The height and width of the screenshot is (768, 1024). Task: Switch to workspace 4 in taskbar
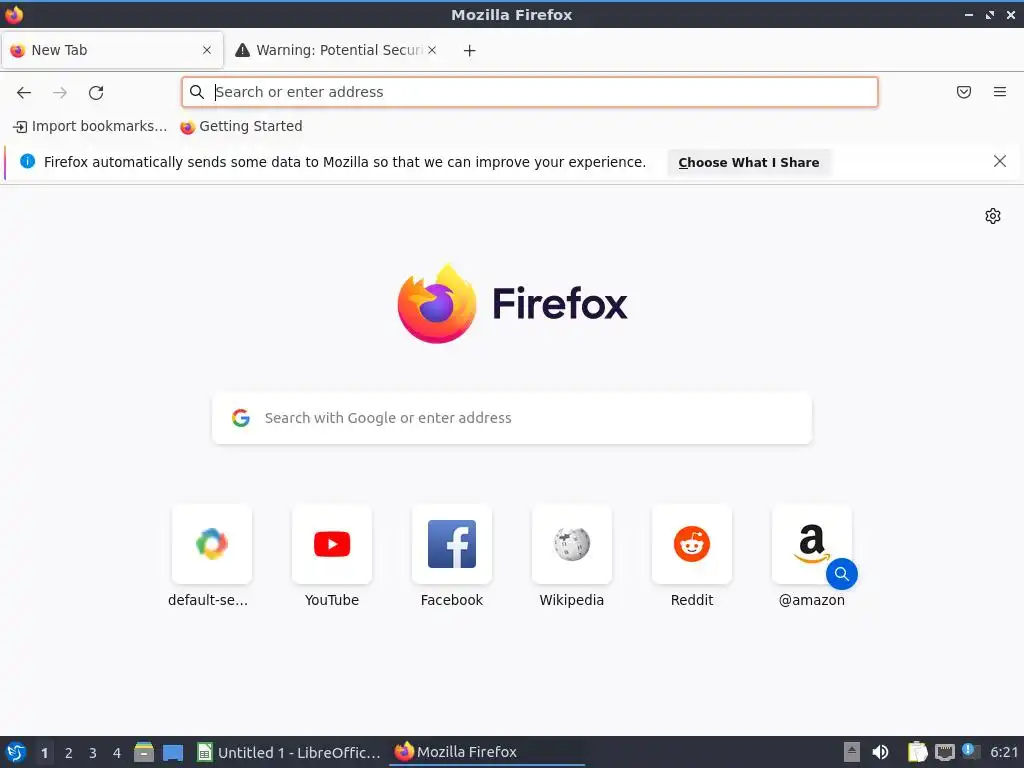pos(117,753)
